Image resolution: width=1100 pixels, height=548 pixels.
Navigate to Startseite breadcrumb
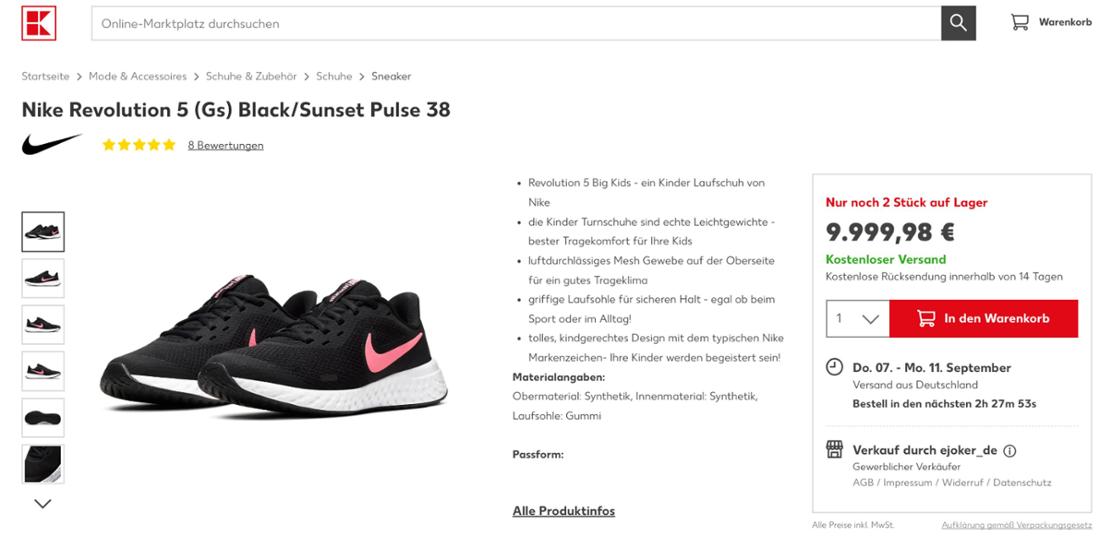coord(46,76)
